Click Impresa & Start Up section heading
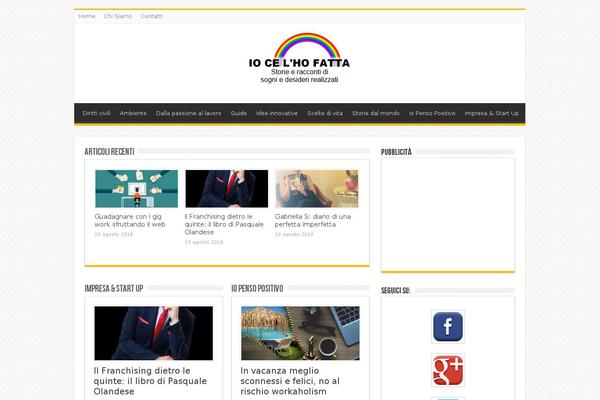600x400 pixels. pyautogui.click(x=114, y=288)
